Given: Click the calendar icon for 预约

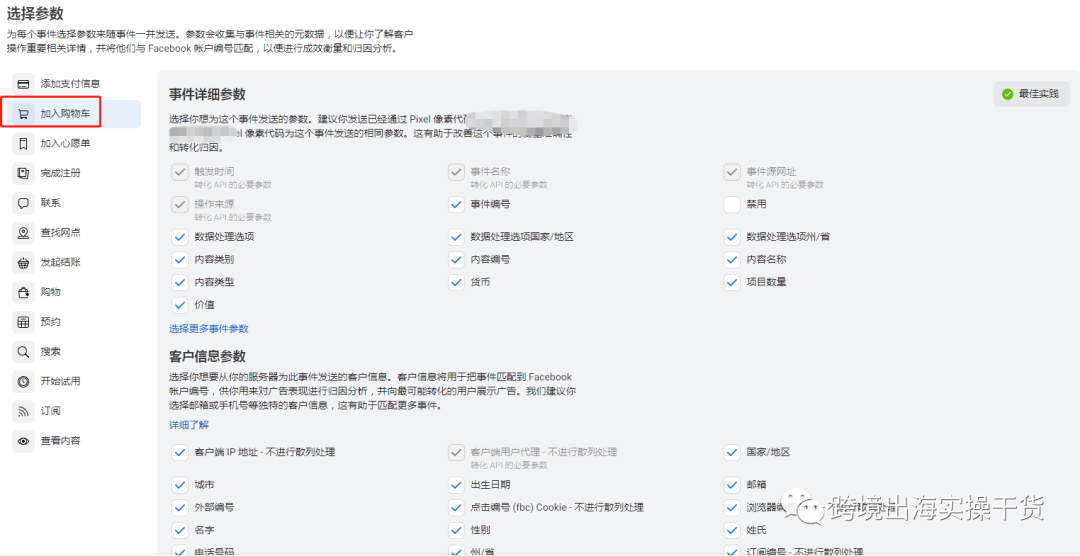Looking at the screenshot, I should point(23,322).
